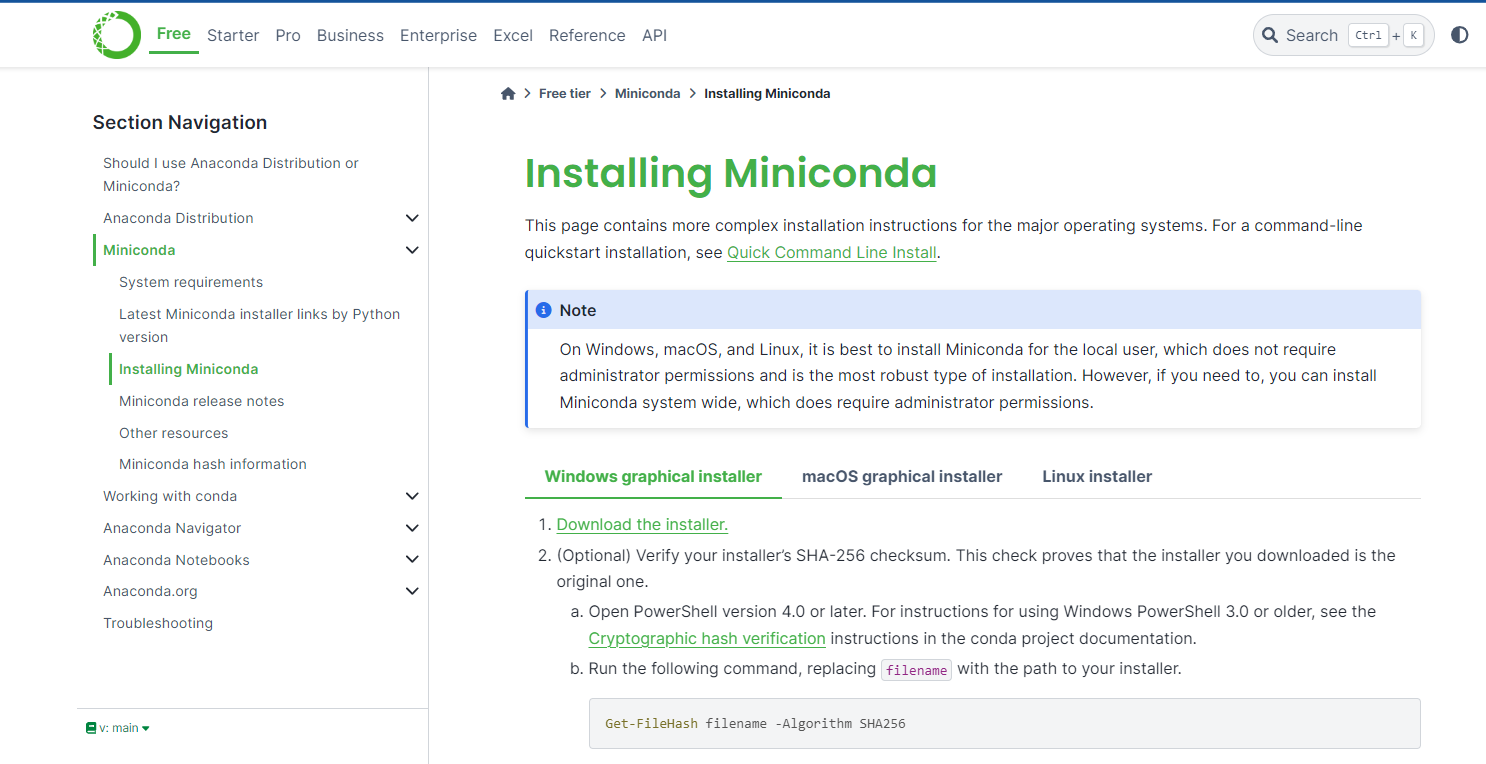
Task: Click the inline filename code text
Action: click(x=917, y=670)
